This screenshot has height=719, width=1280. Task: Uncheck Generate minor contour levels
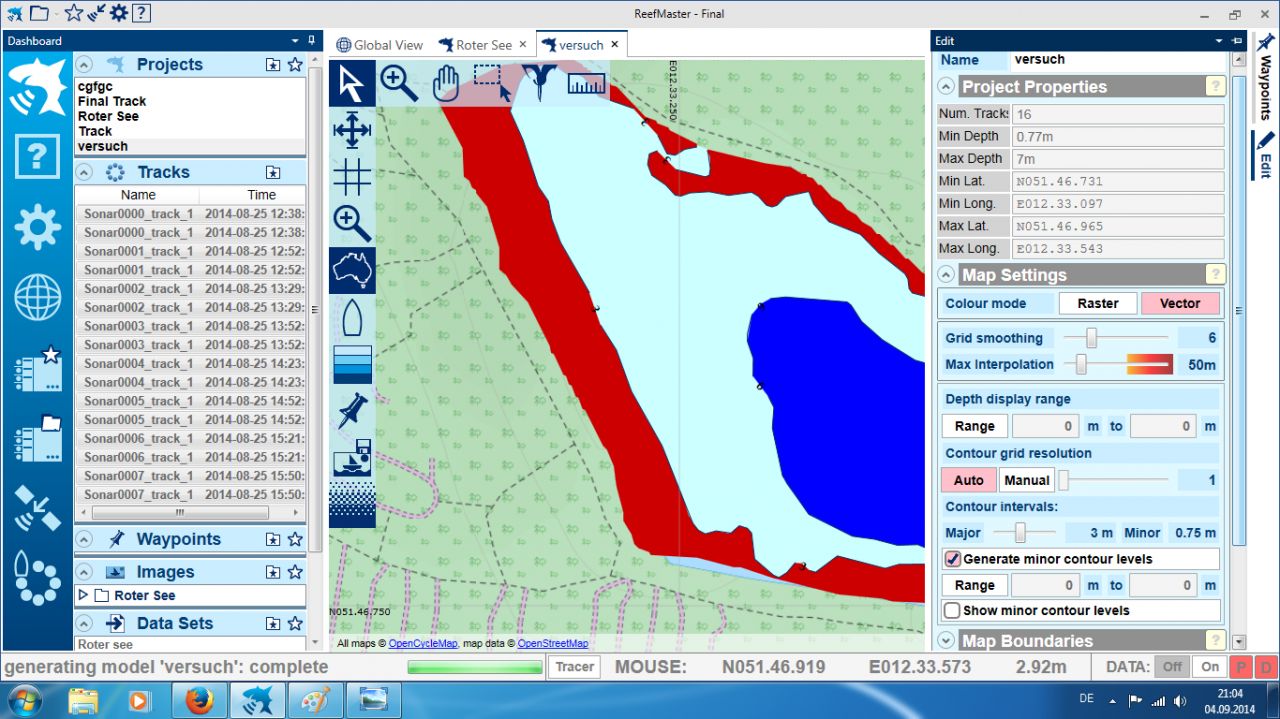(x=953, y=559)
